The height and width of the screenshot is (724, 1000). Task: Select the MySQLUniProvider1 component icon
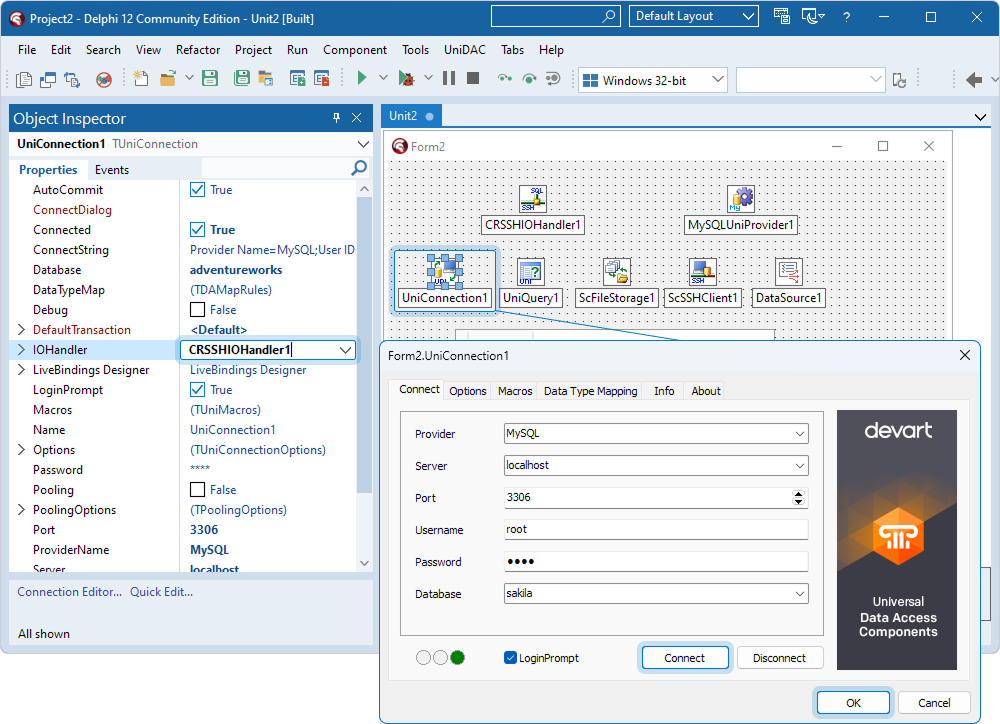pos(741,199)
